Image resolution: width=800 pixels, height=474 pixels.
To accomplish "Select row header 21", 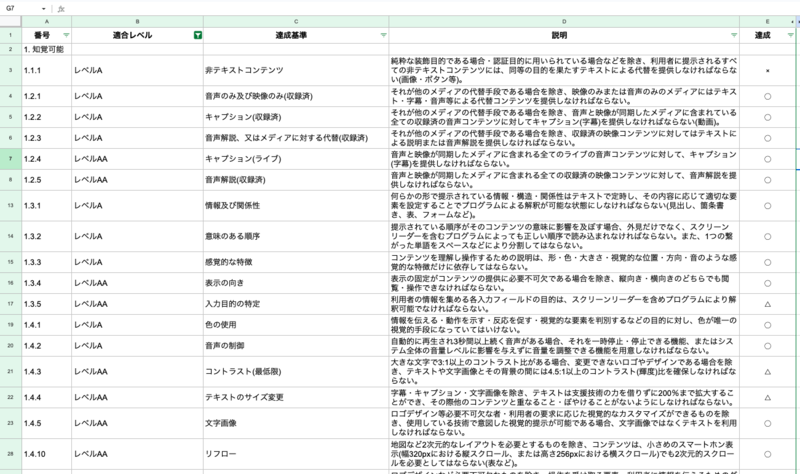I will [10, 371].
